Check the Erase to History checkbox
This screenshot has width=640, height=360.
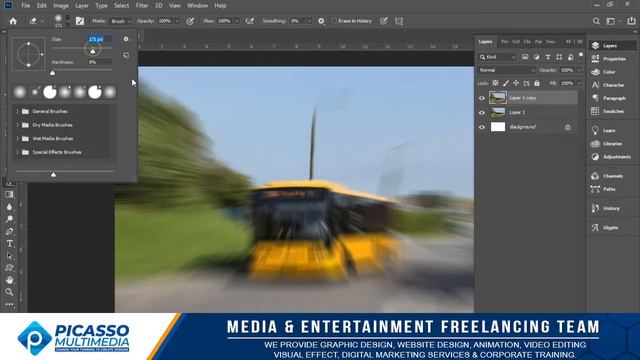coord(334,21)
